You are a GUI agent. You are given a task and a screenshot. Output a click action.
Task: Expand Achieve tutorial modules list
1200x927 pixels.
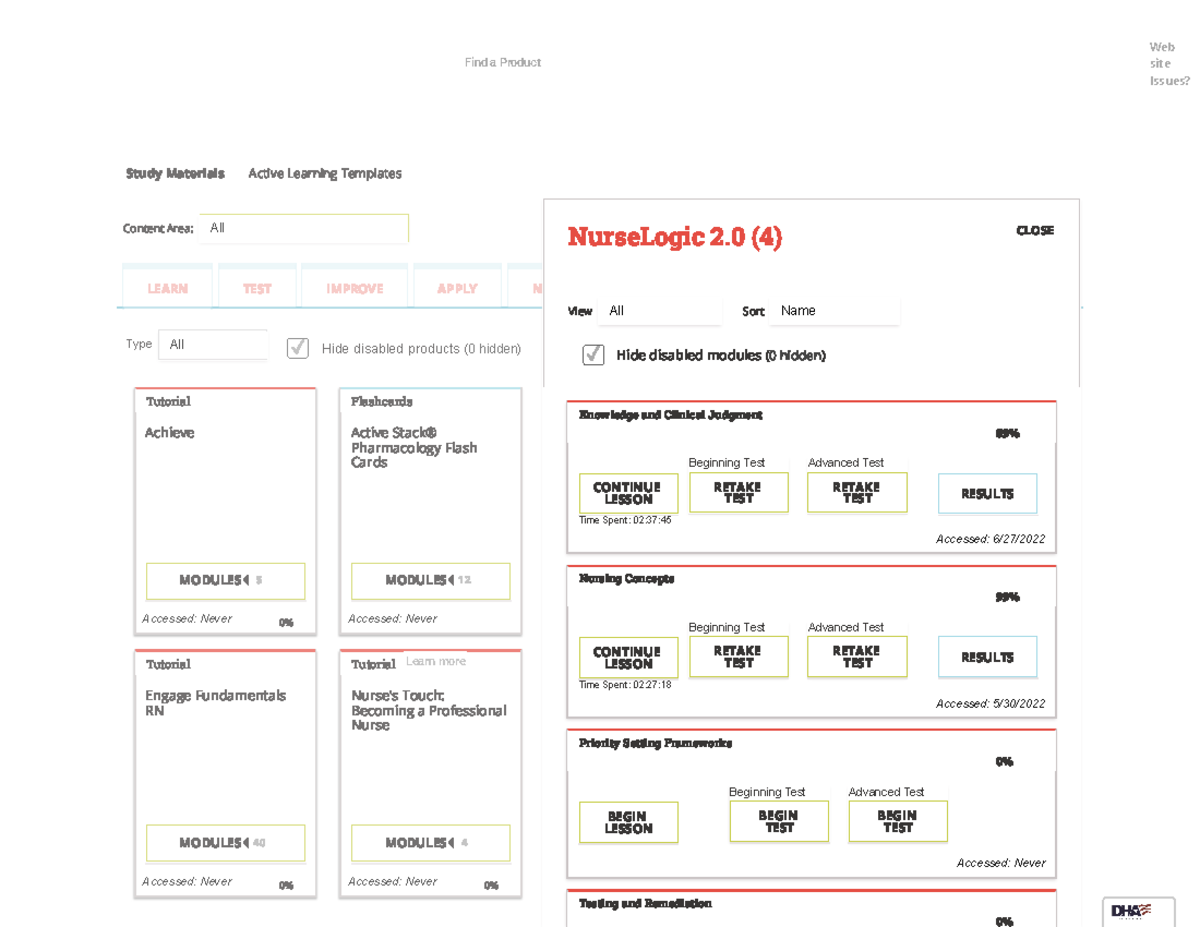tap(225, 581)
